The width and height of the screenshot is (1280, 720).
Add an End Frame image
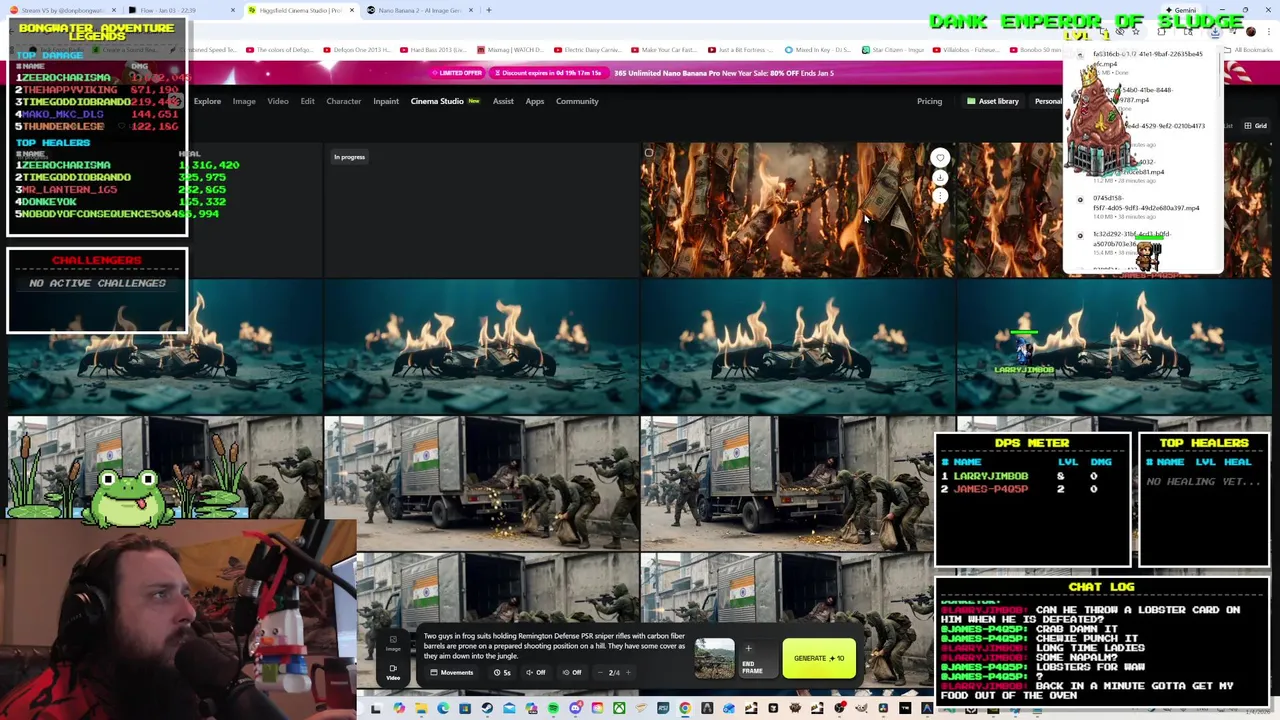click(757, 658)
